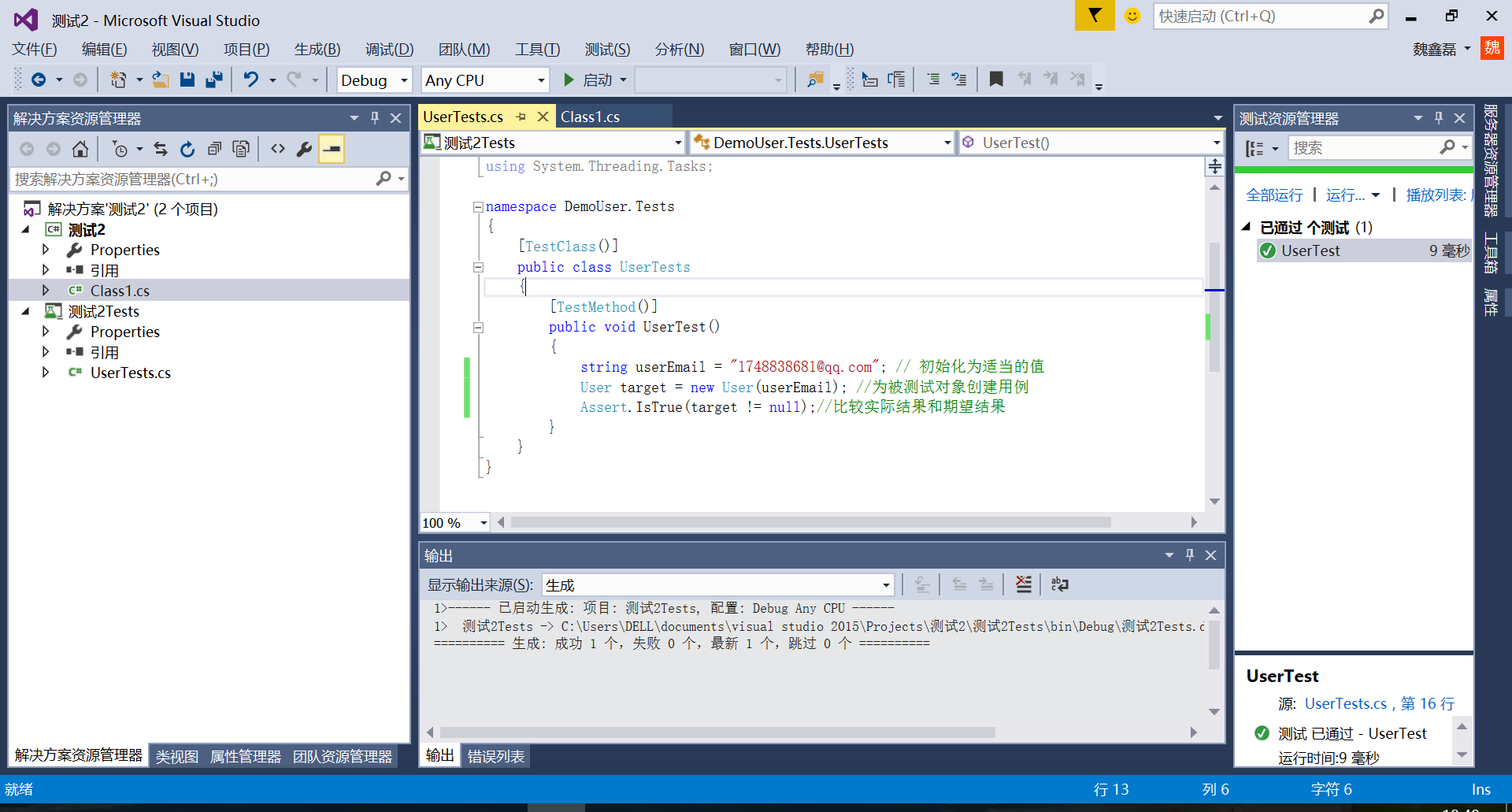The width and height of the screenshot is (1512, 812).
Task: Save the current file with the floppy icon
Action: coord(187,80)
